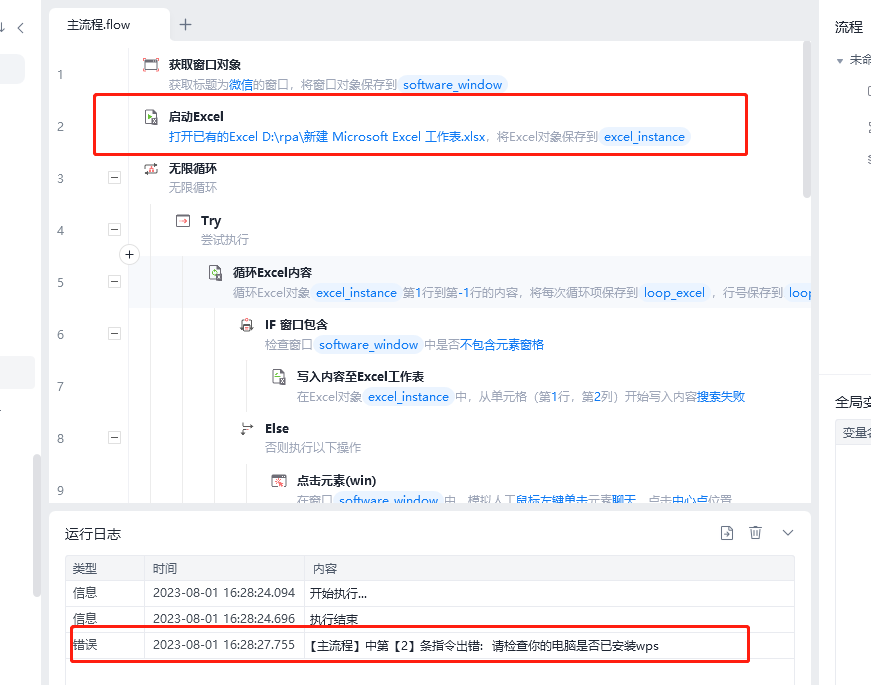This screenshot has width=871, height=685.
Task: Click the 搜索失败 content link in step 7
Action: (720, 397)
